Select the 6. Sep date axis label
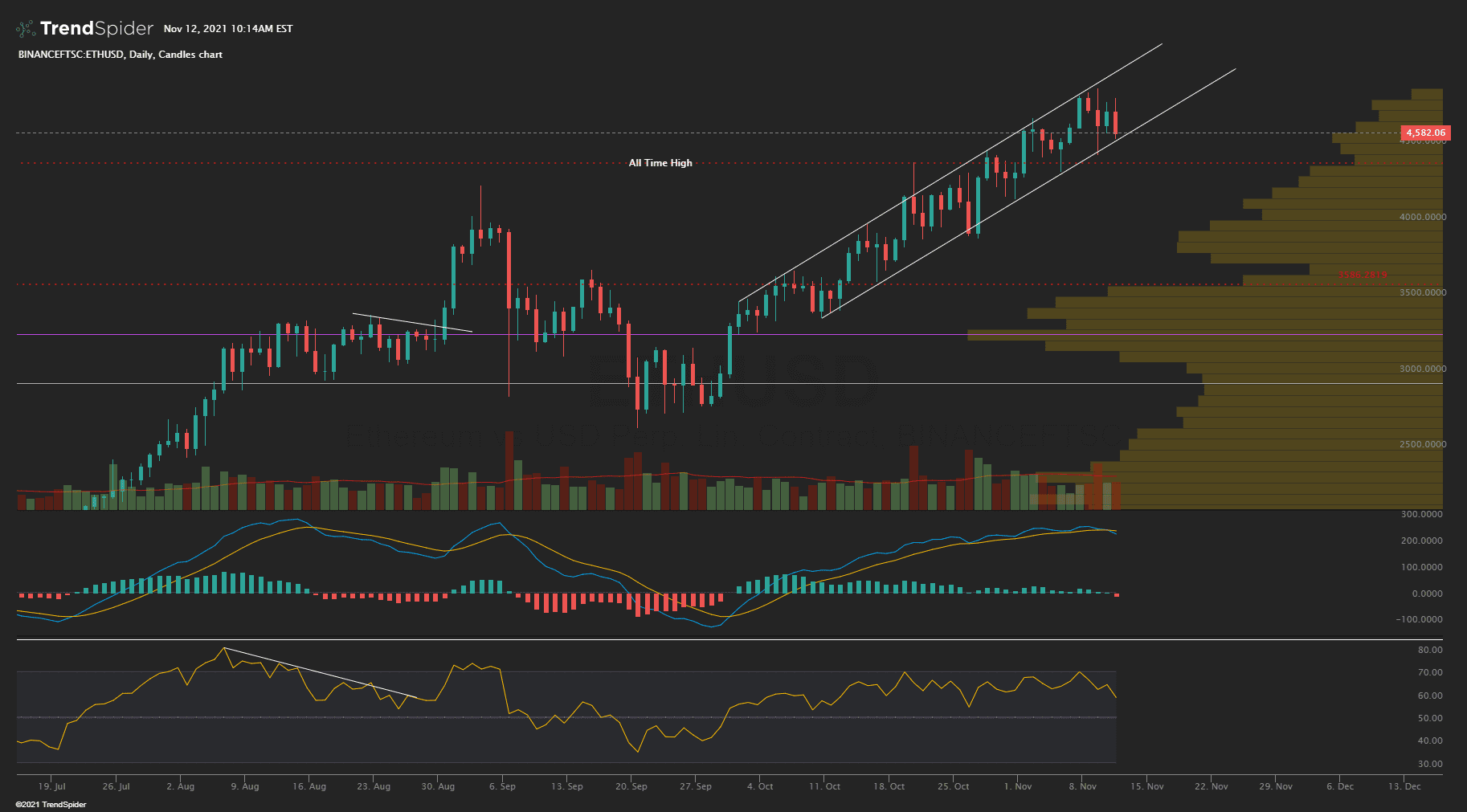Viewport: 1467px width, 812px height. point(502,786)
